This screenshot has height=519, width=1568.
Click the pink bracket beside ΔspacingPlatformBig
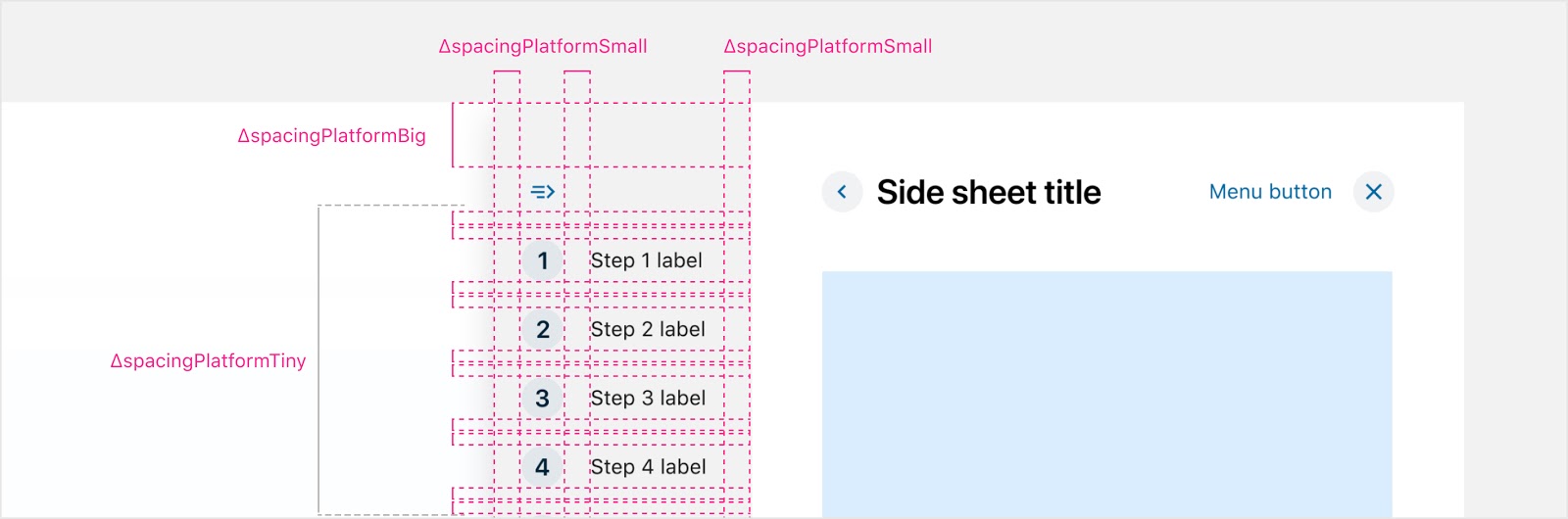click(x=453, y=135)
